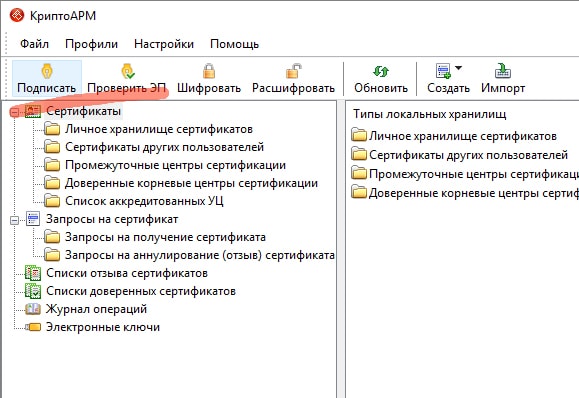579x398 pixels.
Task: Click the Расшифровать open-lock icon
Action: point(294,71)
